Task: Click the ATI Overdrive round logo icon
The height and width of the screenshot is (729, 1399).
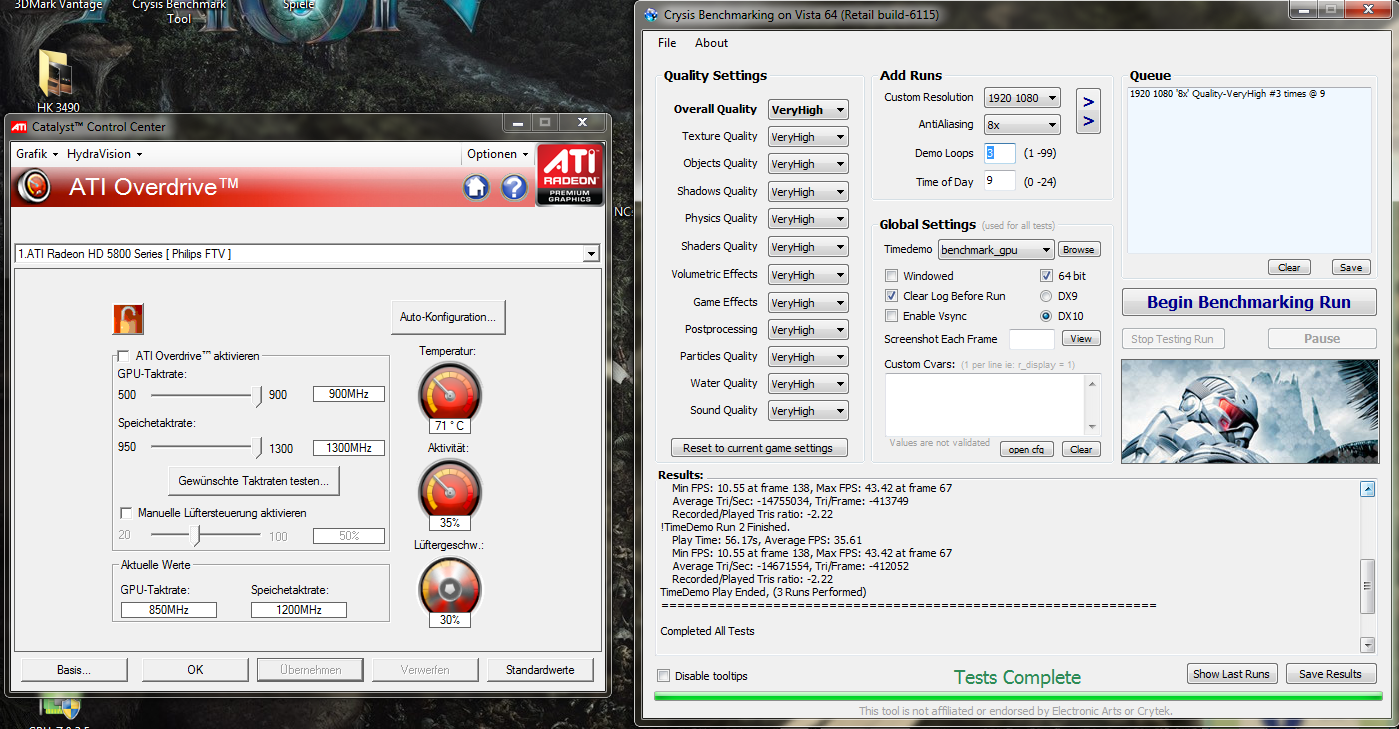Action: coord(34,187)
